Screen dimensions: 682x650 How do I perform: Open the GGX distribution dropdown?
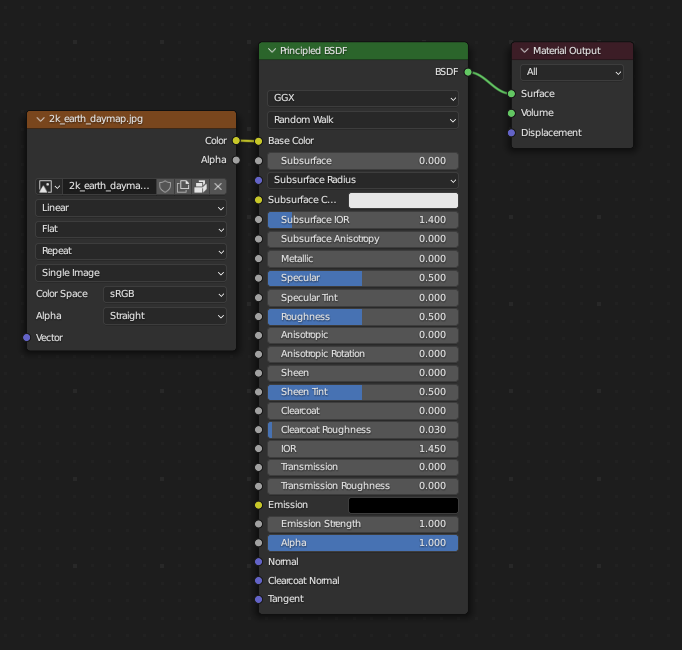[363, 99]
